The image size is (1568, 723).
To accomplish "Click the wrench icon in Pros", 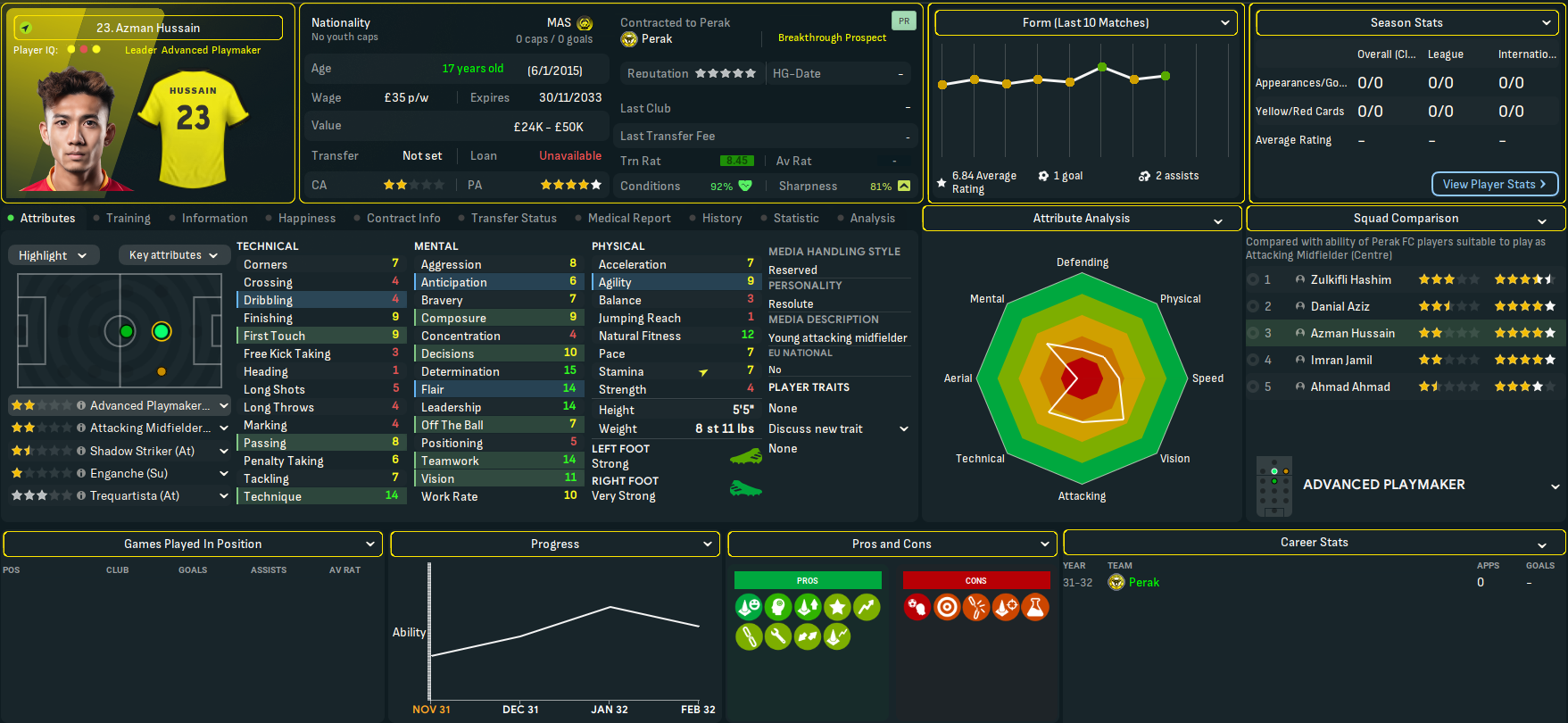I will [778, 636].
